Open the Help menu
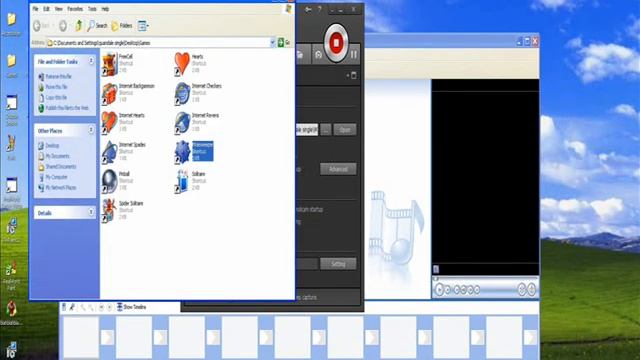 (x=105, y=9)
